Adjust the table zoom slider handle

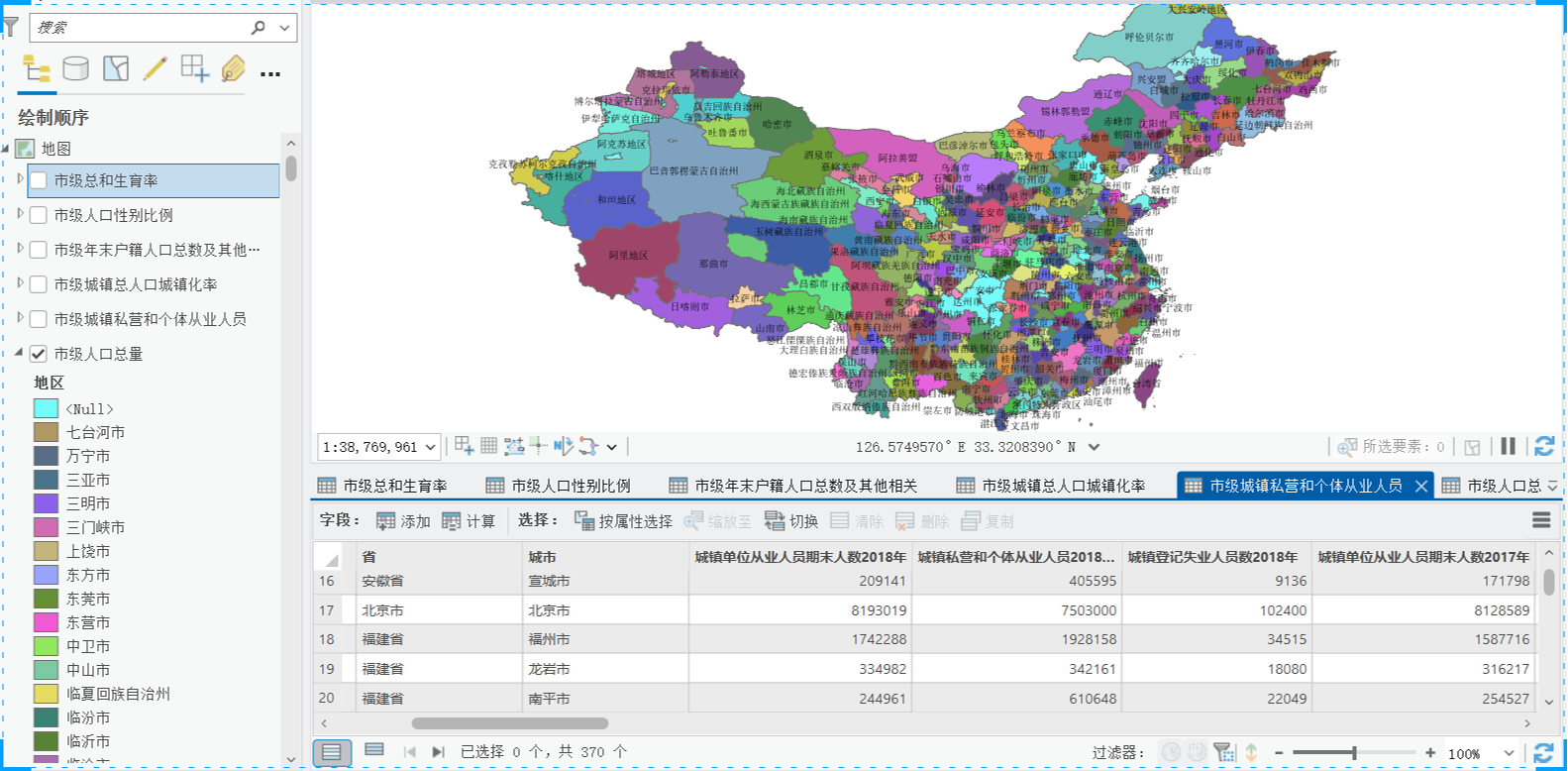pyautogui.click(x=1354, y=753)
